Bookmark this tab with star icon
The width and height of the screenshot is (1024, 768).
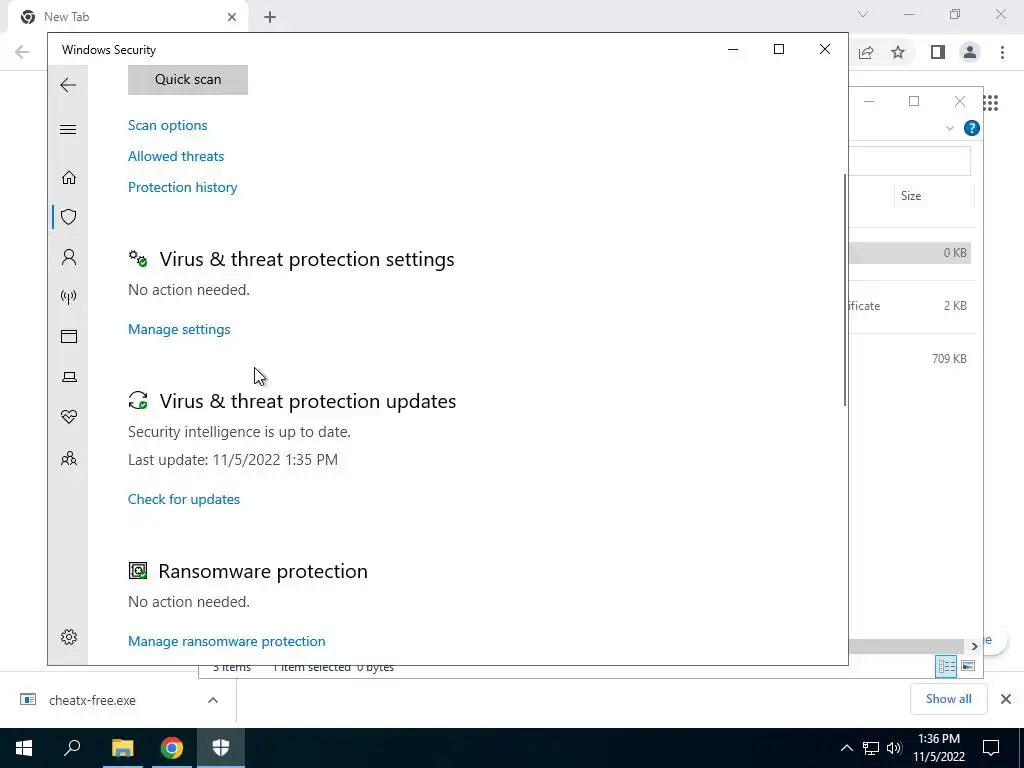pyautogui.click(x=898, y=52)
